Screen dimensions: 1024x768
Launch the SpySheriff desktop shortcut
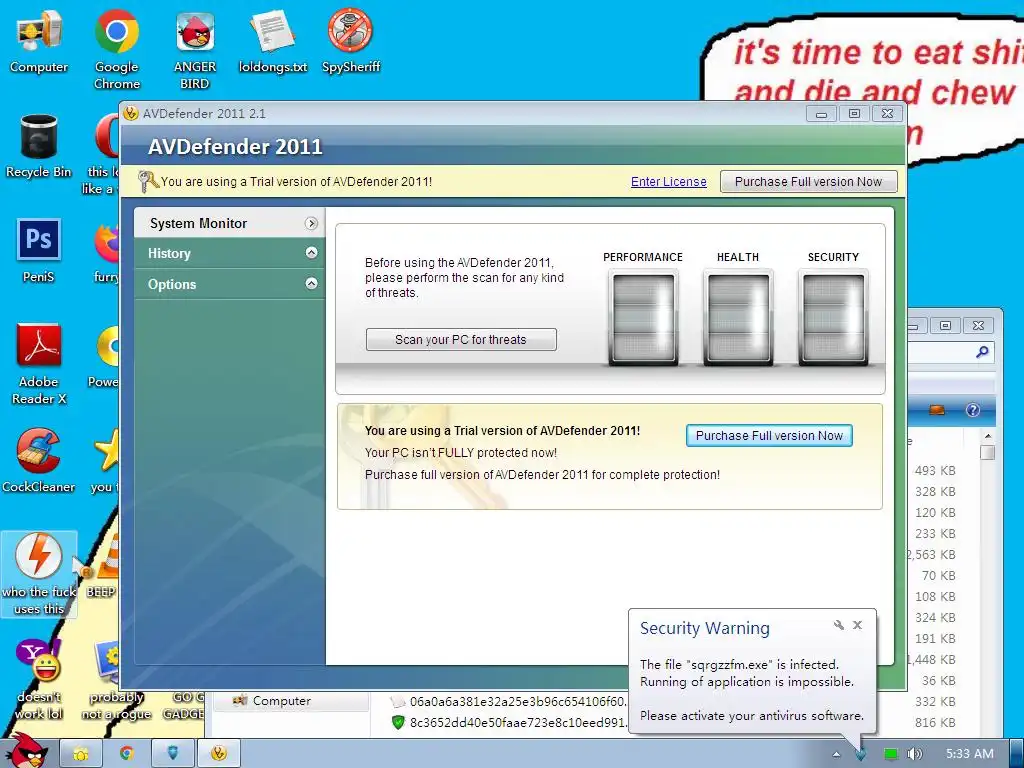[x=351, y=41]
